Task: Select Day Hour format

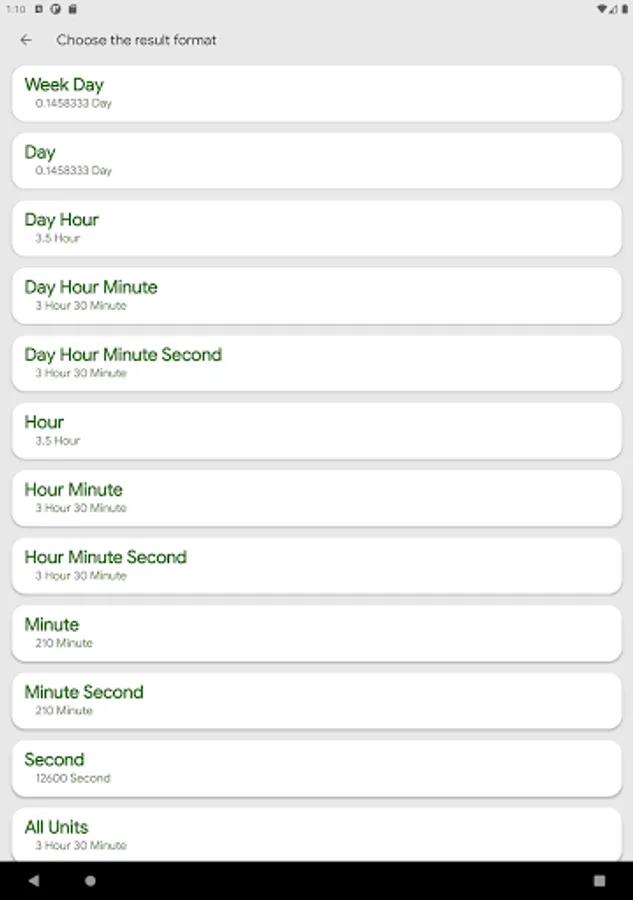Action: pos(316,228)
